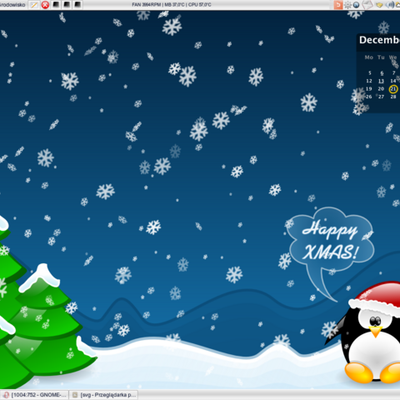Select day 28 in the calendar
Screen dimensions: 400x400
pyautogui.click(x=393, y=97)
